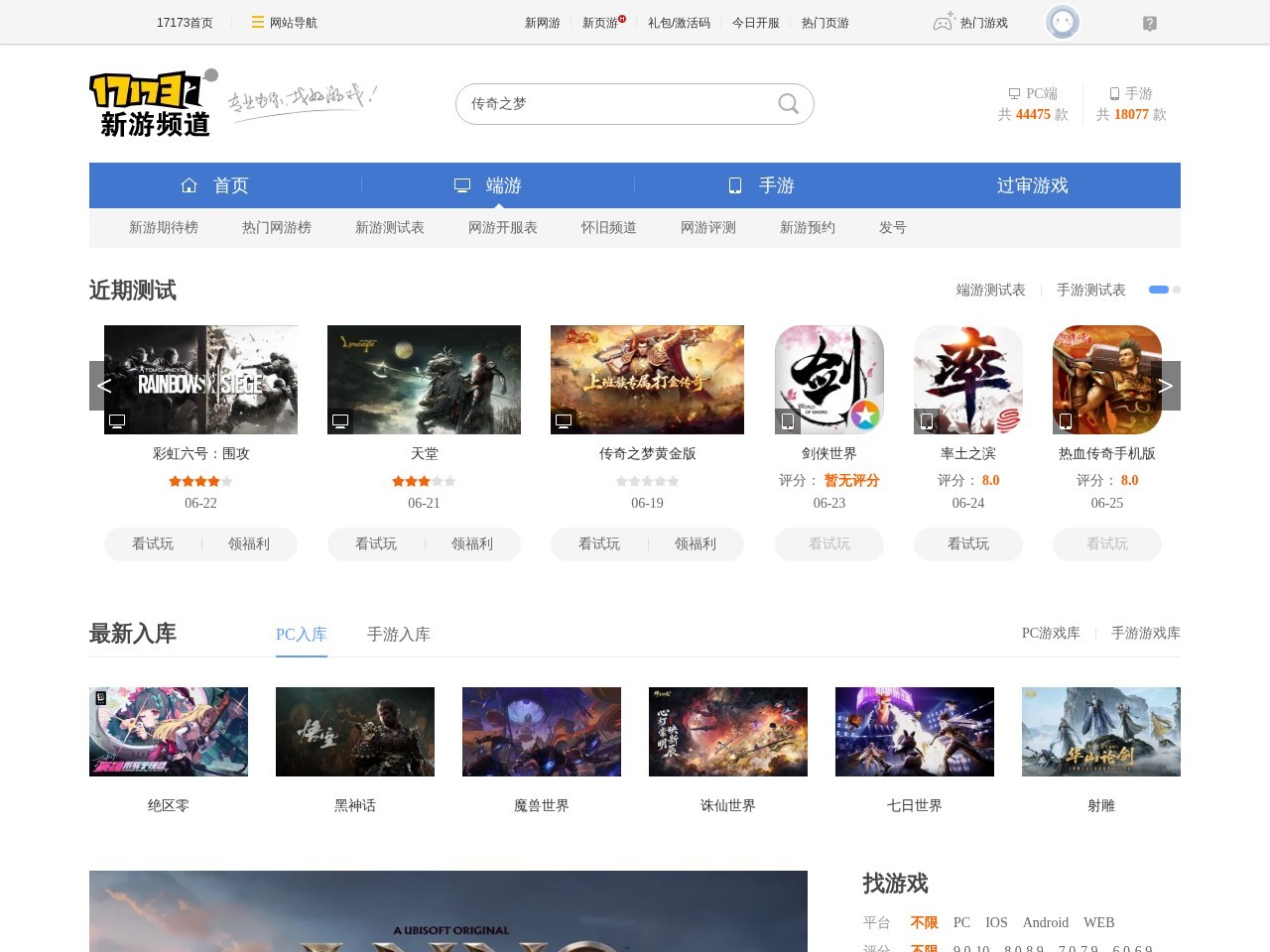
Task: Open 怀旧频道 submenu item
Action: (x=609, y=227)
